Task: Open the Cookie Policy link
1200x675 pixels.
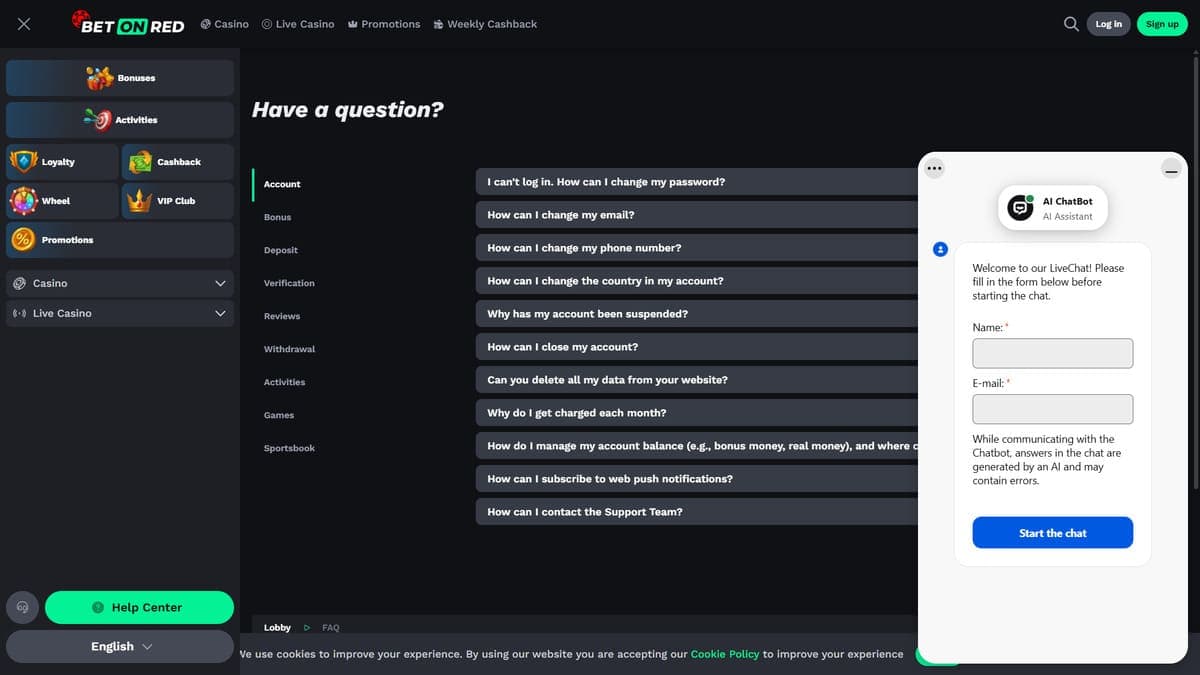Action: pyautogui.click(x=725, y=654)
